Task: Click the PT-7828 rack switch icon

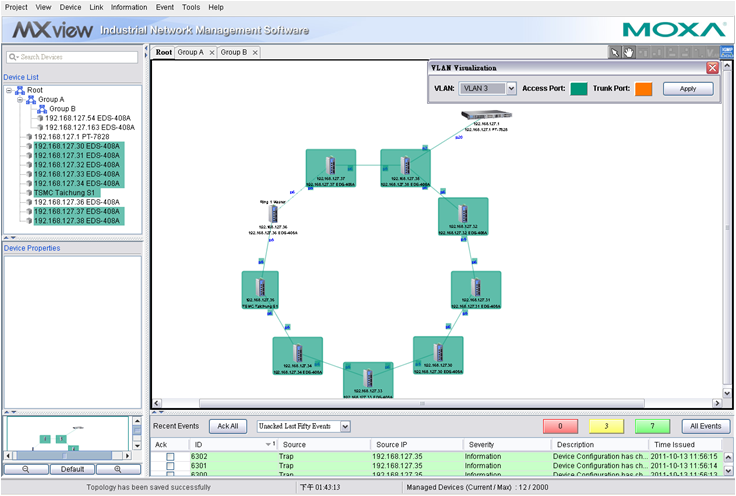Action: (486, 115)
